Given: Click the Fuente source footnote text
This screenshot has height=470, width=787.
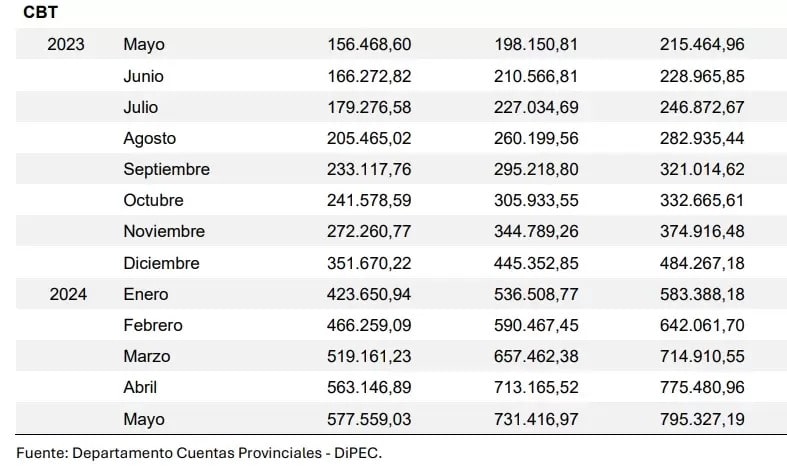Looking at the screenshot, I should click(199, 452).
